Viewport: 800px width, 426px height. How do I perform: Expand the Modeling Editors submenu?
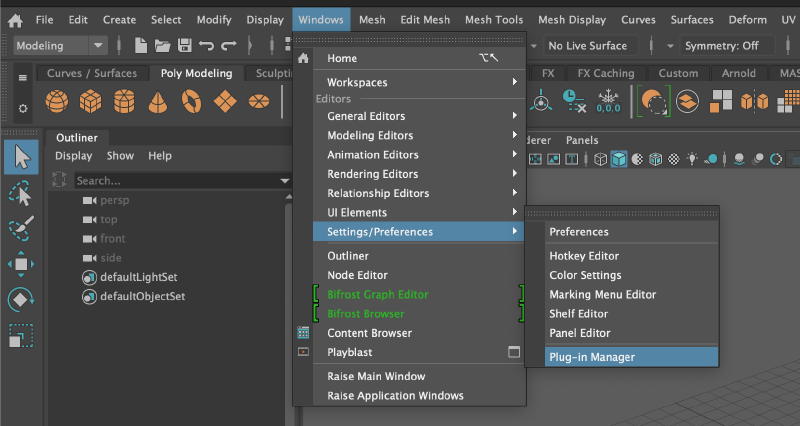click(421, 135)
